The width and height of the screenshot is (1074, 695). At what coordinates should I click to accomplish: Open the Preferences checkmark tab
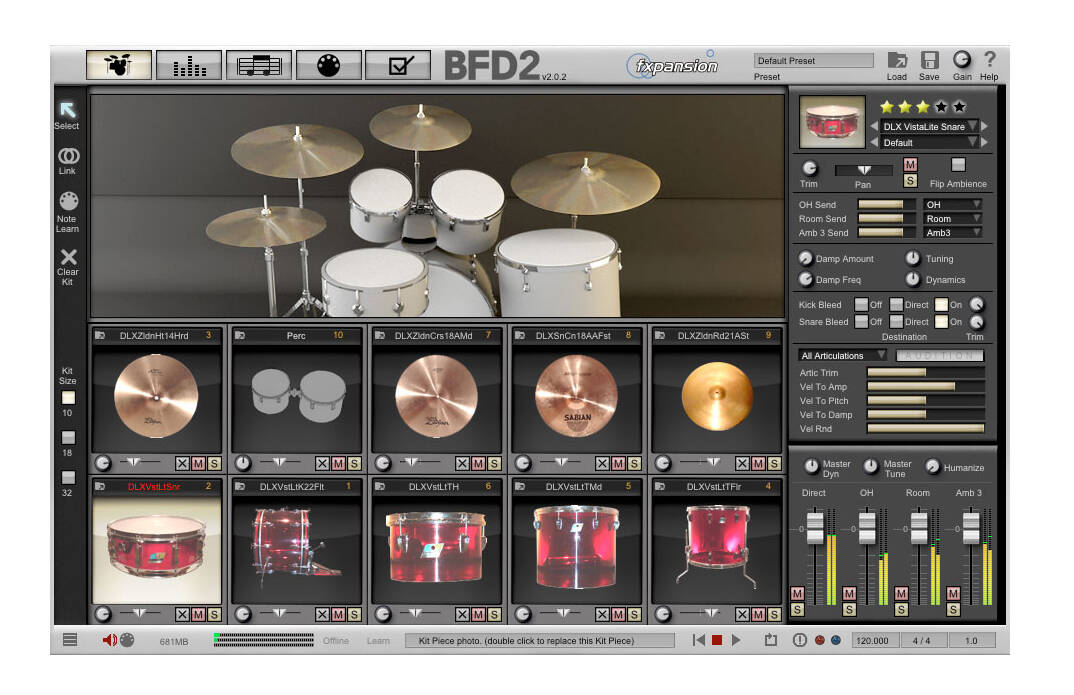tap(399, 66)
